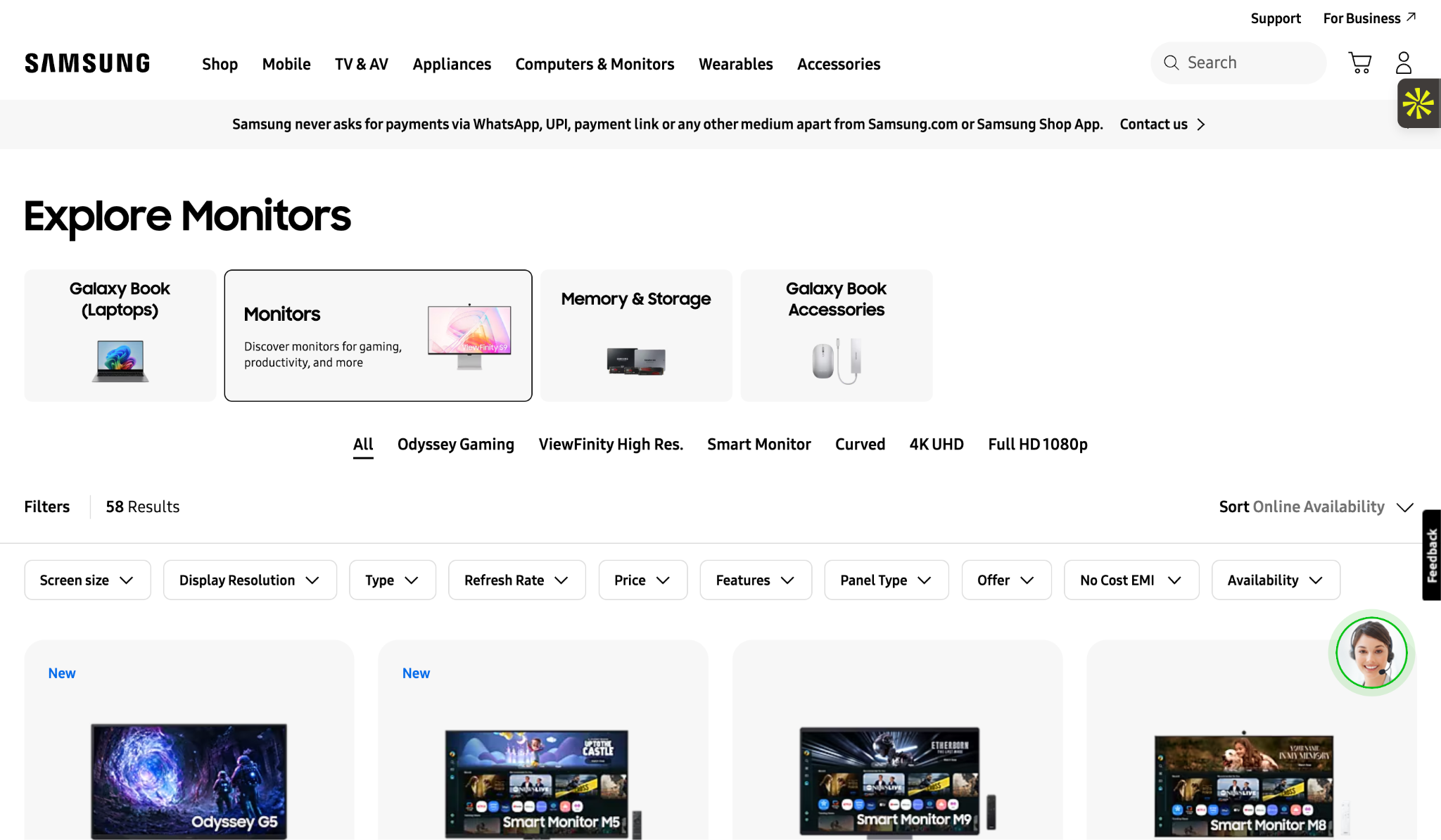The image size is (1441, 840).
Task: Open the shopping cart icon
Action: click(x=1359, y=63)
